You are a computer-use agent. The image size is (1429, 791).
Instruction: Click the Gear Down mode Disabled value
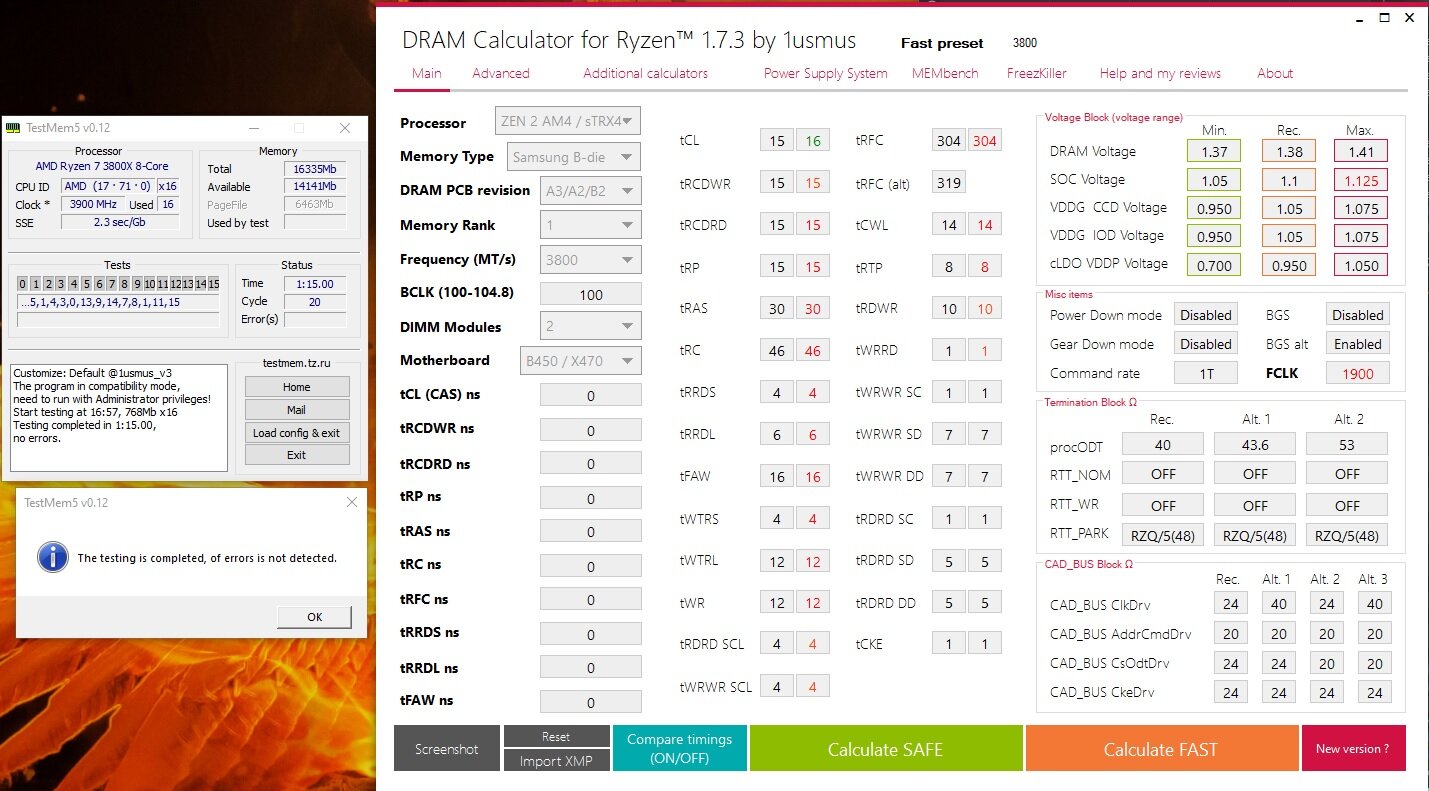(x=1205, y=344)
